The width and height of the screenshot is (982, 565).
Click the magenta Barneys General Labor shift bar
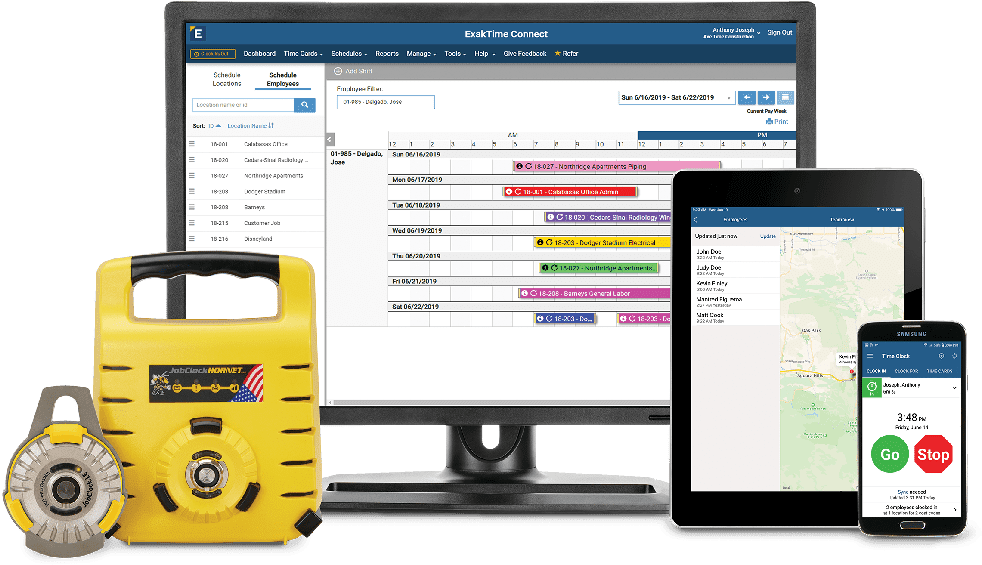coord(595,293)
